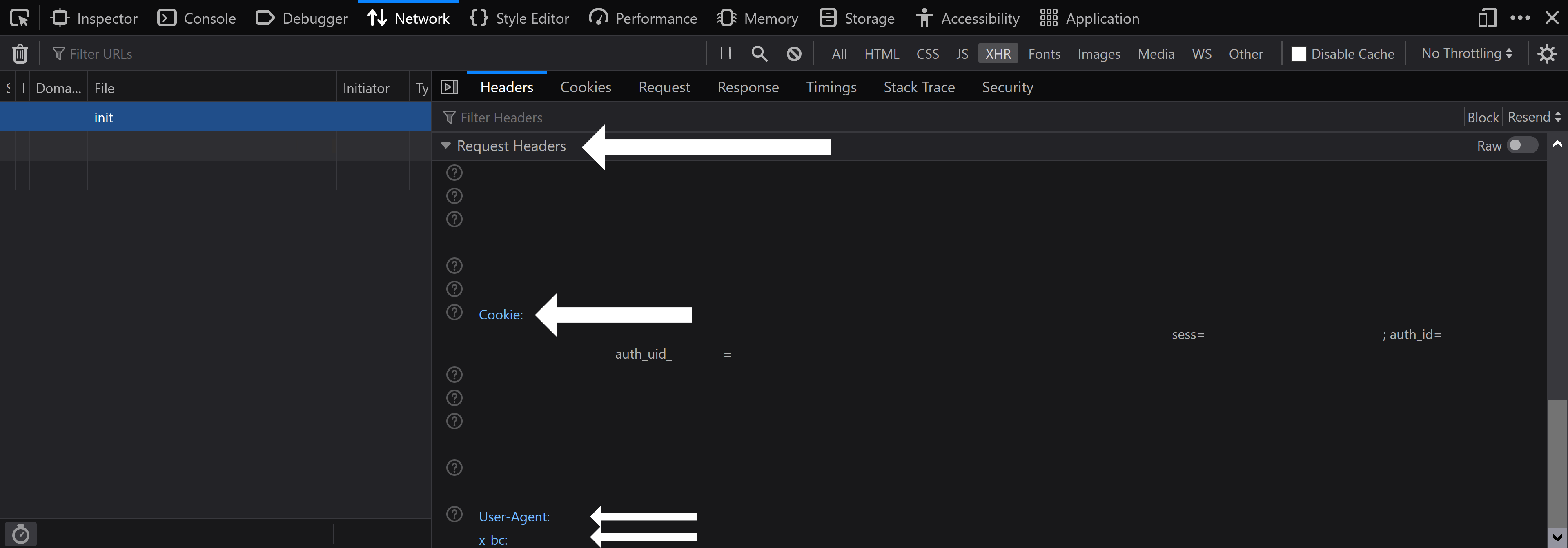This screenshot has height=548, width=1568.
Task: Open the No Throttling dropdown
Action: (x=1466, y=53)
